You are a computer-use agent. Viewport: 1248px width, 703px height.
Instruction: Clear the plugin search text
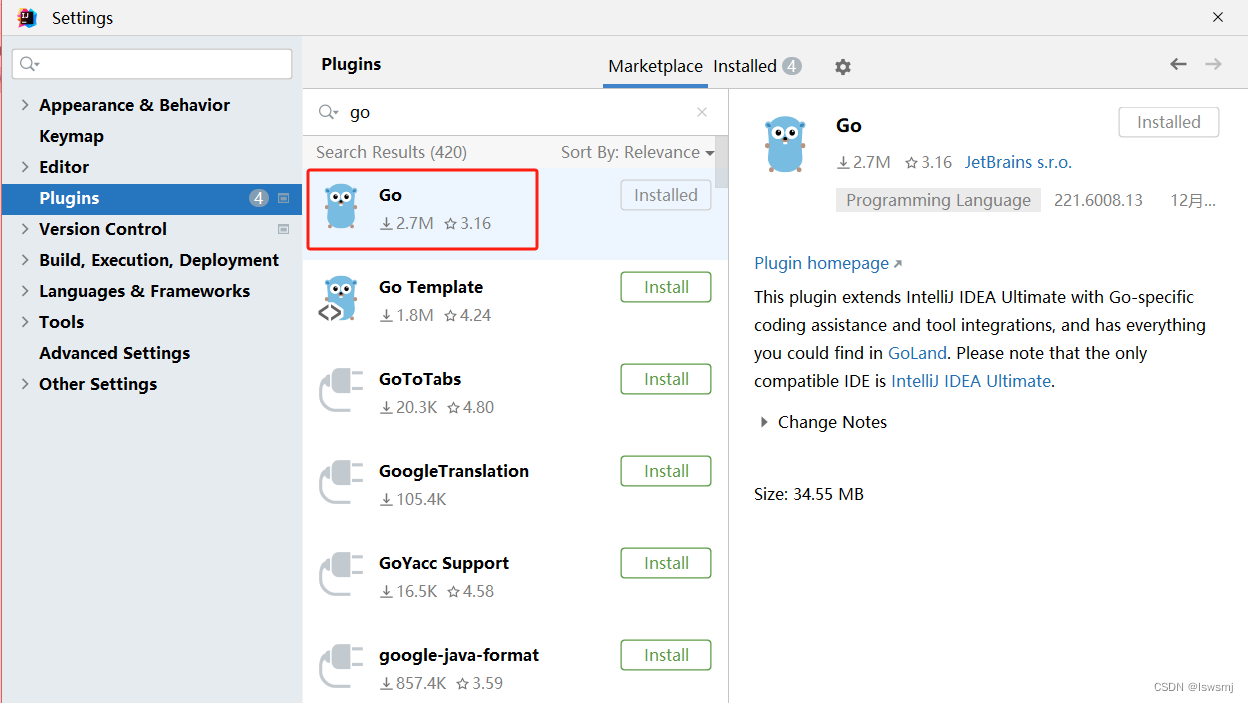pyautogui.click(x=702, y=112)
